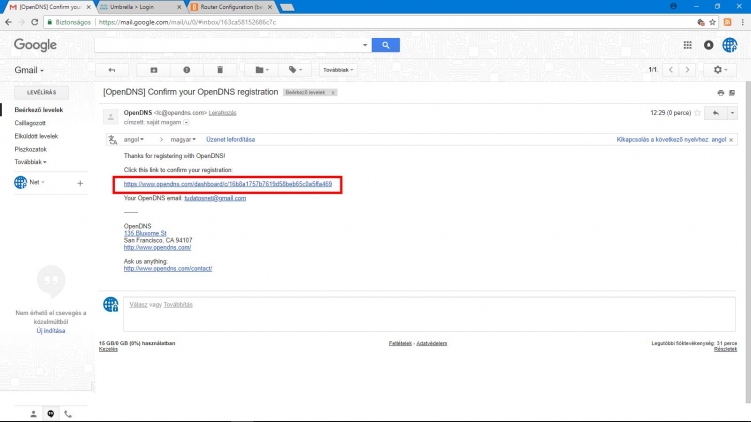The width and height of the screenshot is (751, 422).
Task: Star the OpenDNS message
Action: 697,113
